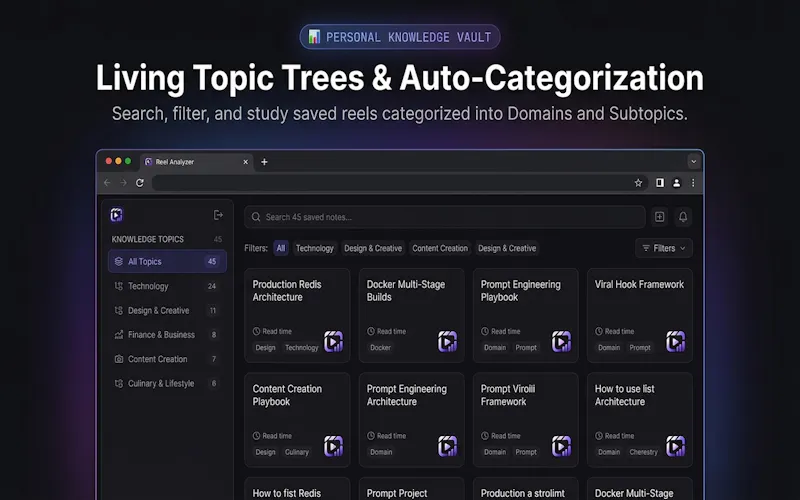800x500 pixels.
Task: Go forward in browser
Action: tap(123, 183)
